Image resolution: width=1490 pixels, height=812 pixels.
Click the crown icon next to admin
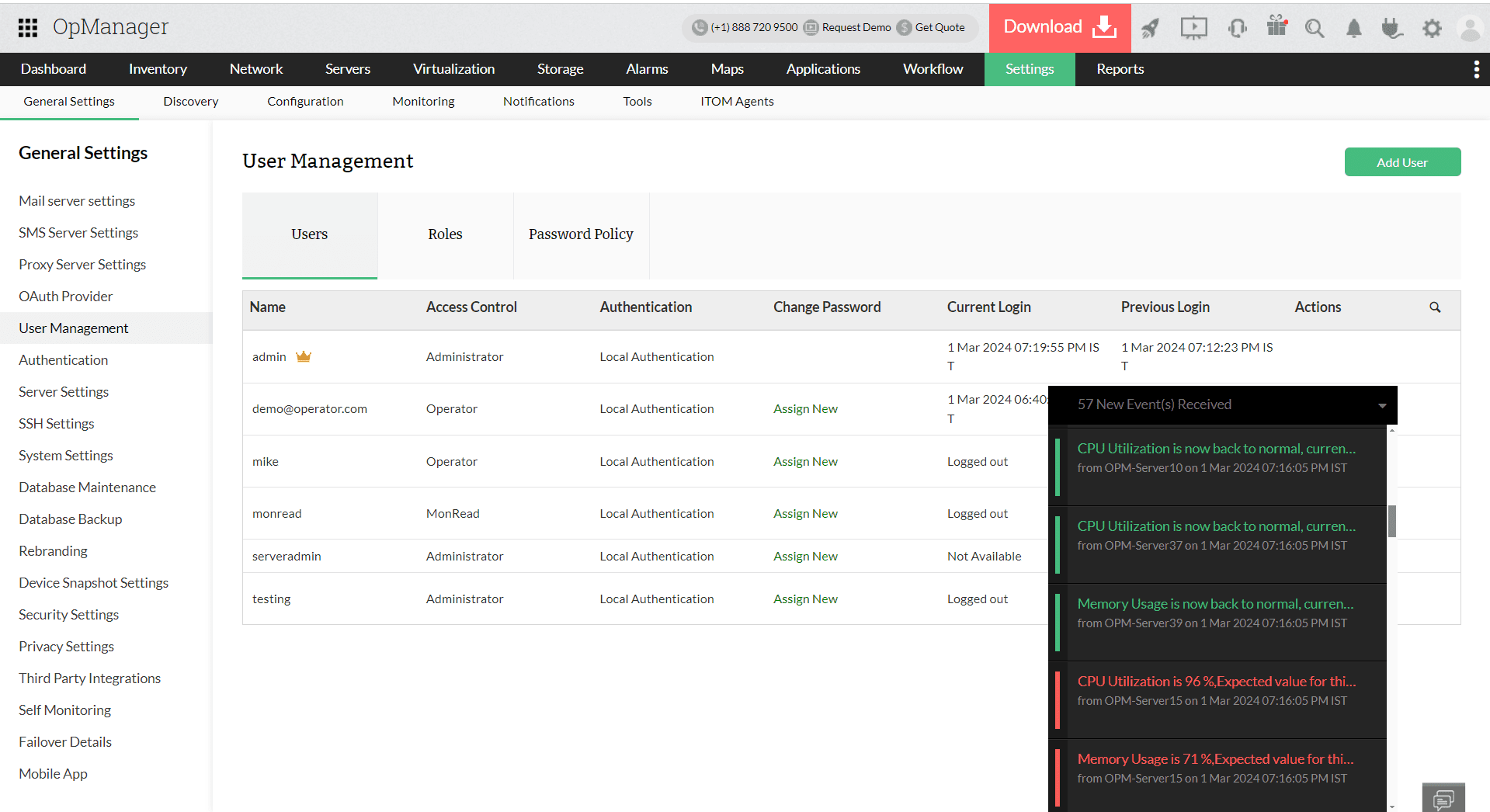304,356
